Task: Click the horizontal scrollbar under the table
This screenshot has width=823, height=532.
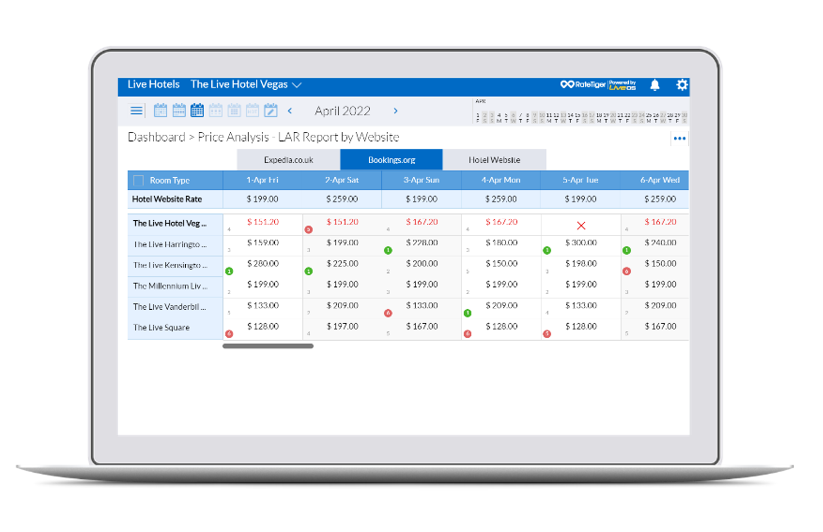Action: click(268, 346)
